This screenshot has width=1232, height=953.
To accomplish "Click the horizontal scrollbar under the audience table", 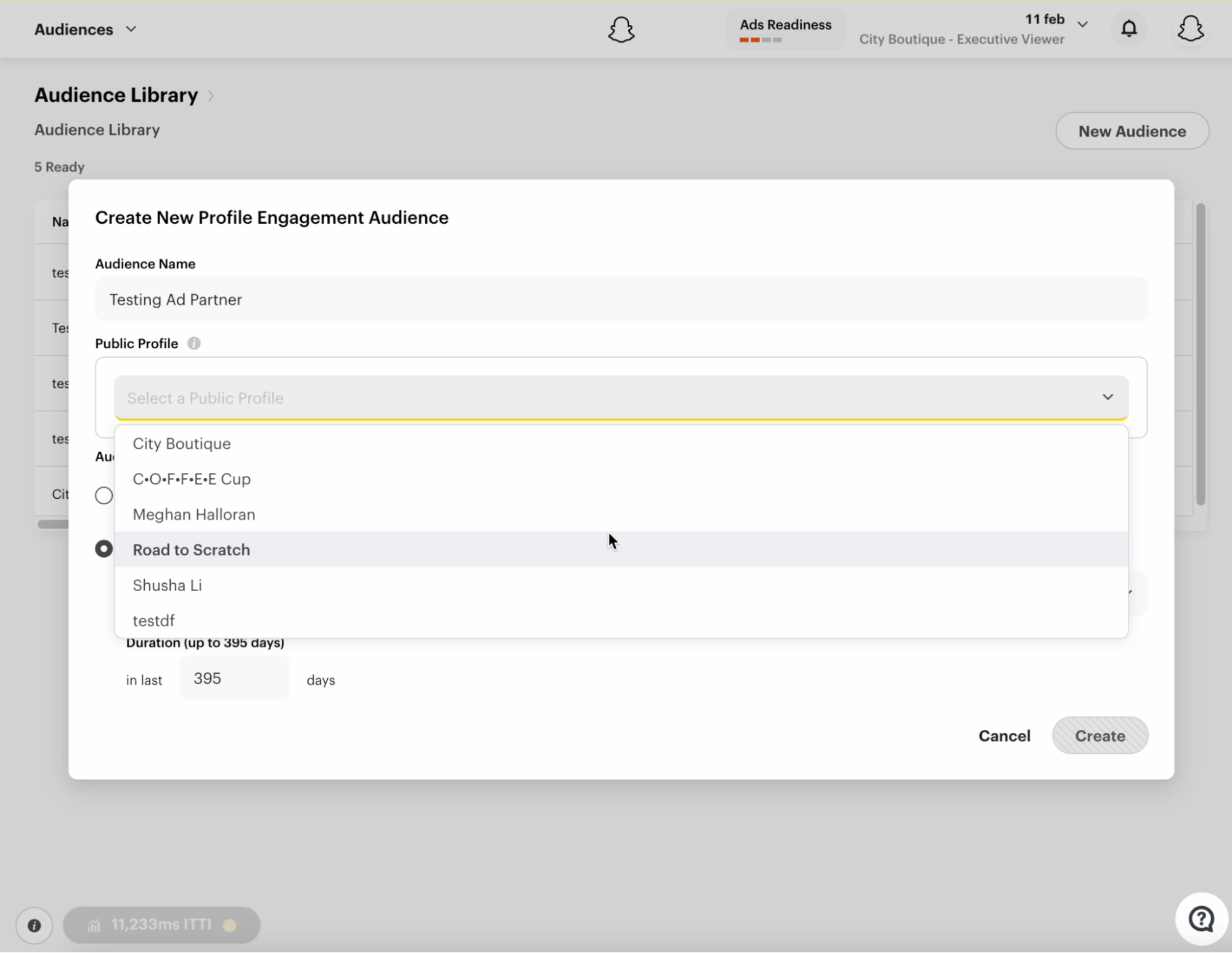I will [53, 524].
